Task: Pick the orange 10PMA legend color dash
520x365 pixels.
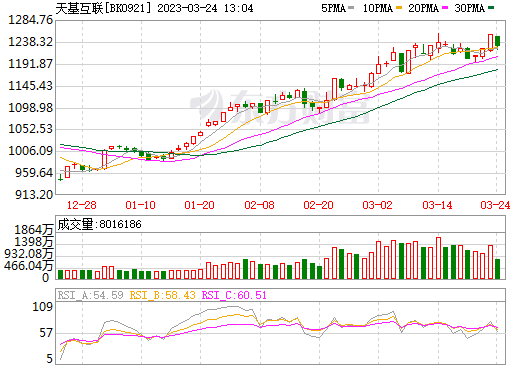Action: (x=399, y=7)
